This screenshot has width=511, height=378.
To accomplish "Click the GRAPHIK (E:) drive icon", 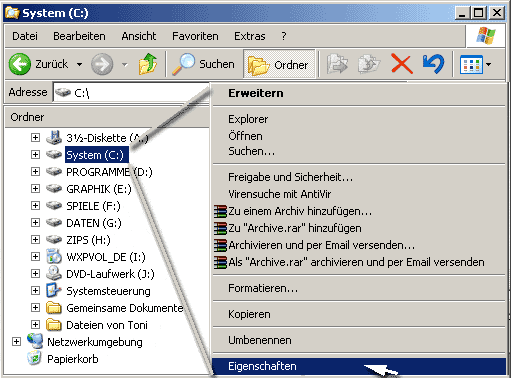I will [54, 189].
